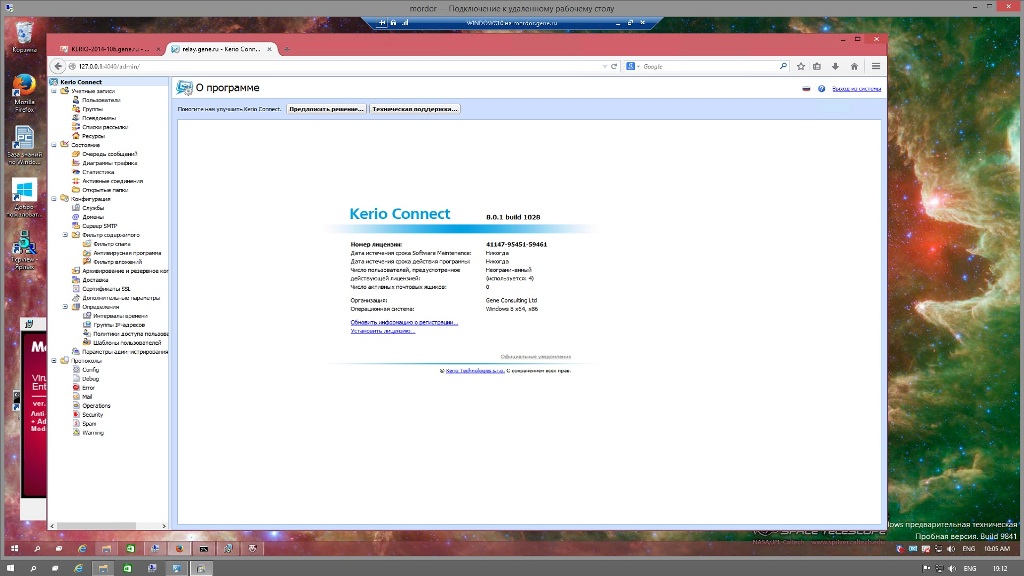Image resolution: width=1024 pixels, height=576 pixels.
Task: Open the Firefox hamburger menu
Action: pyautogui.click(x=876, y=66)
